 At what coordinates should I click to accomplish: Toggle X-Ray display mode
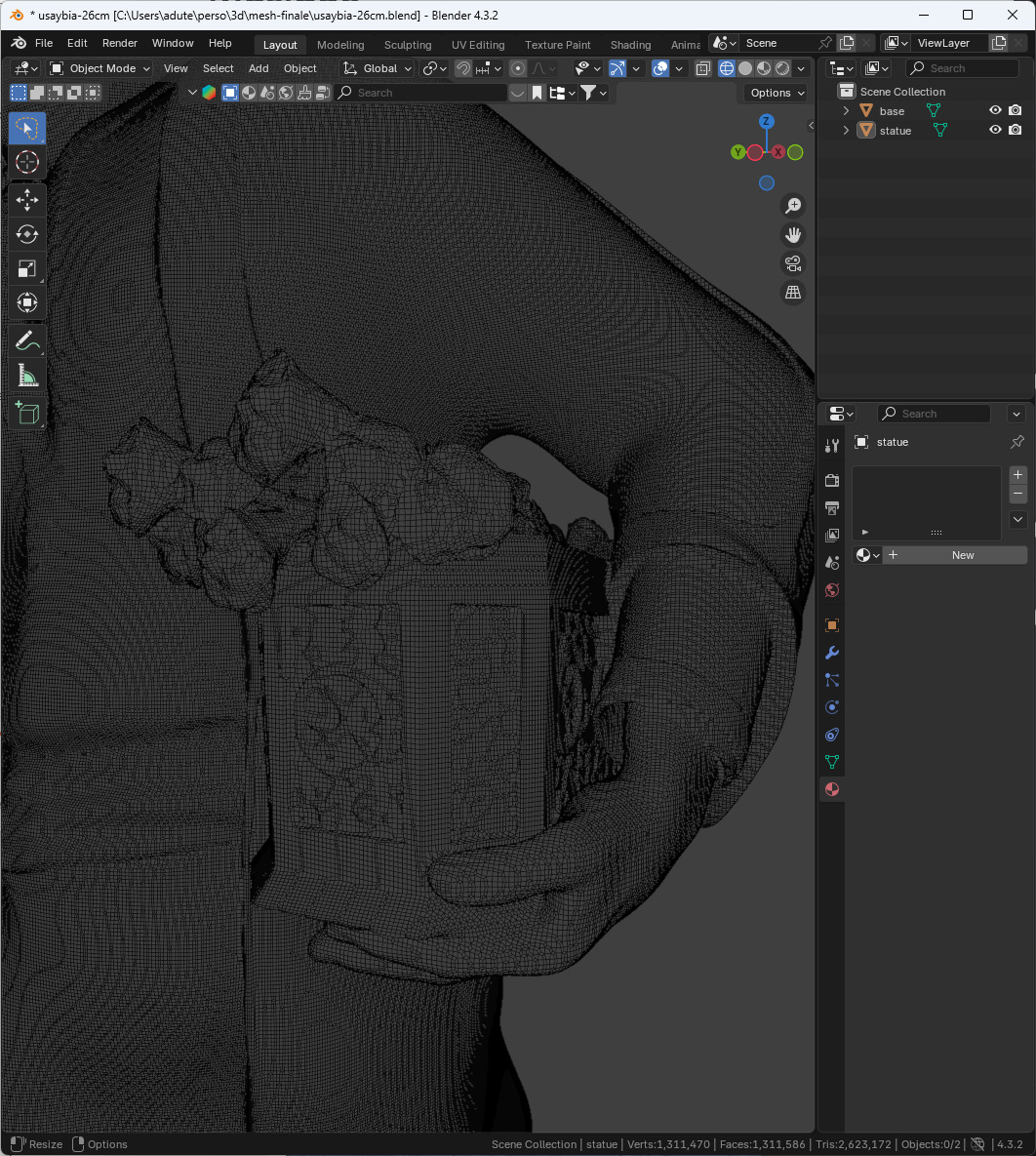(703, 68)
